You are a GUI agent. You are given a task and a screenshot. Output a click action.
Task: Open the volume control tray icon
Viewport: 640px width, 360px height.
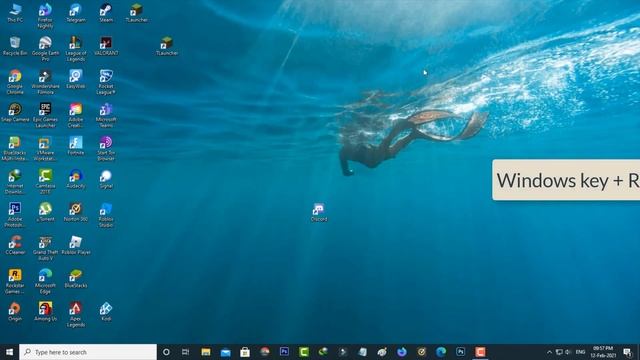[568, 352]
